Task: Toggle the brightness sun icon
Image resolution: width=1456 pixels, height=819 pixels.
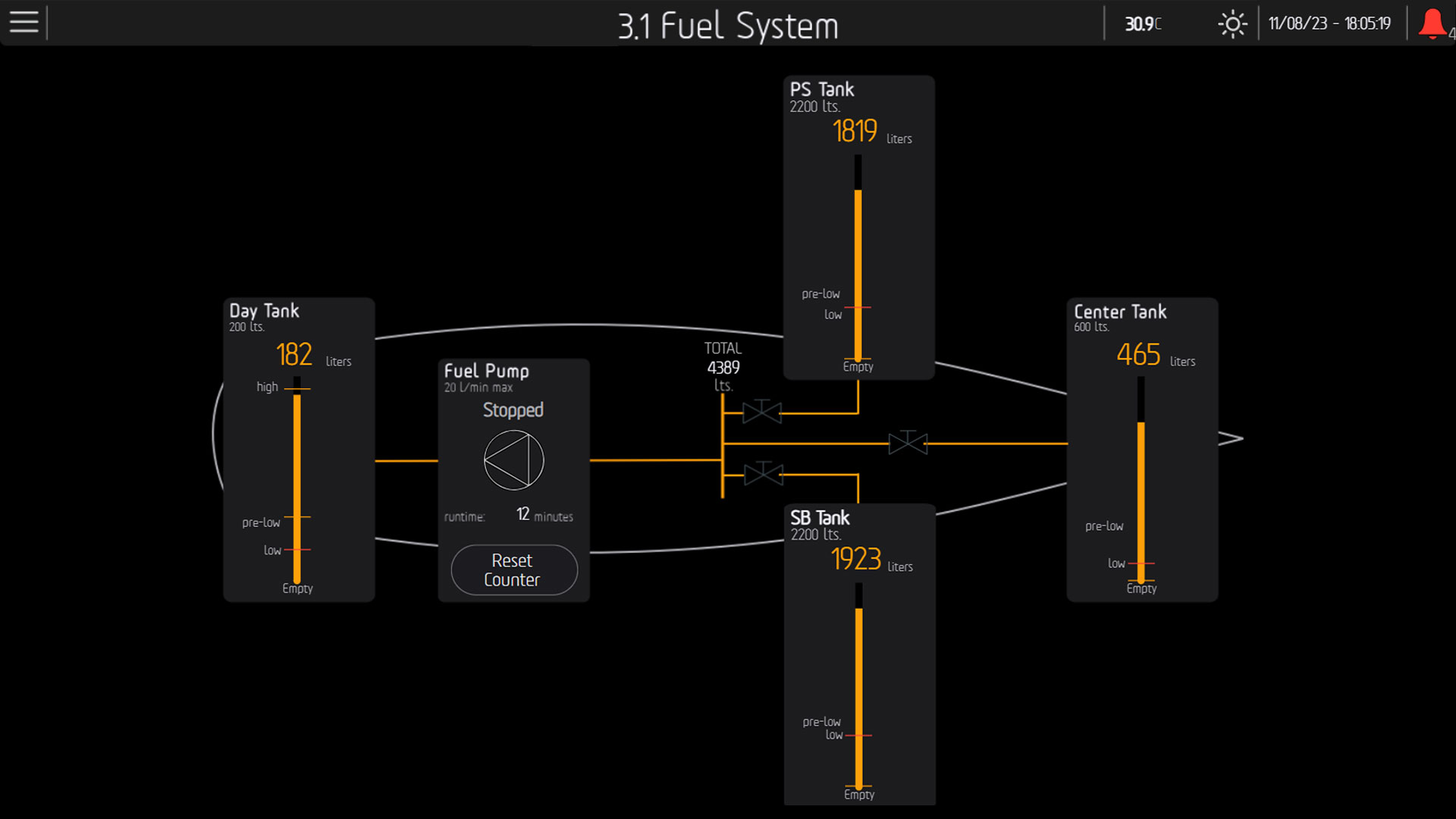Action: click(1232, 24)
